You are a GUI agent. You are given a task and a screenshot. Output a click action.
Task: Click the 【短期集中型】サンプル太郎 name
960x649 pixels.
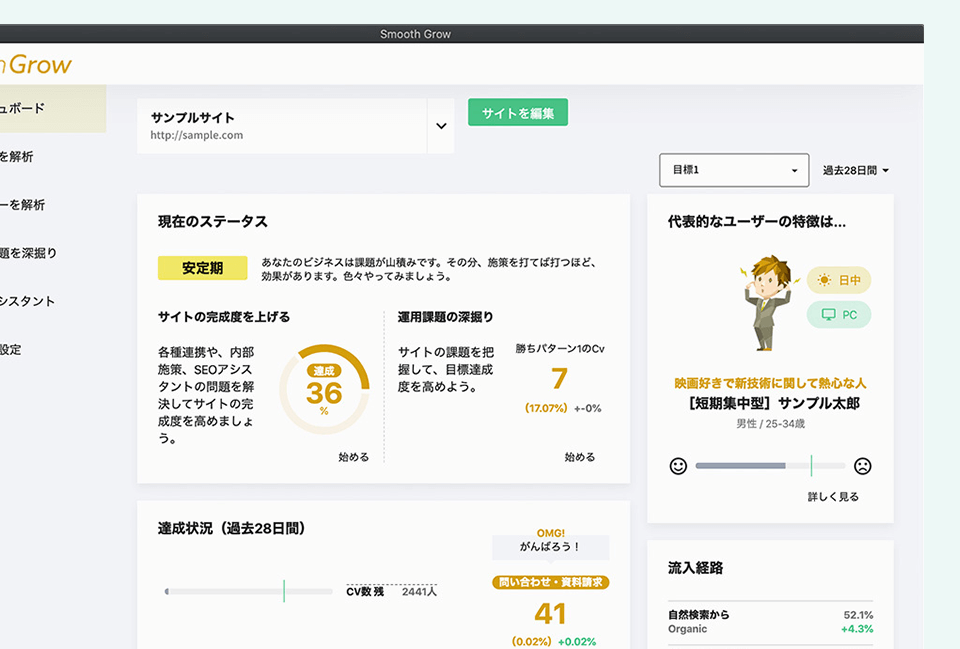point(774,403)
